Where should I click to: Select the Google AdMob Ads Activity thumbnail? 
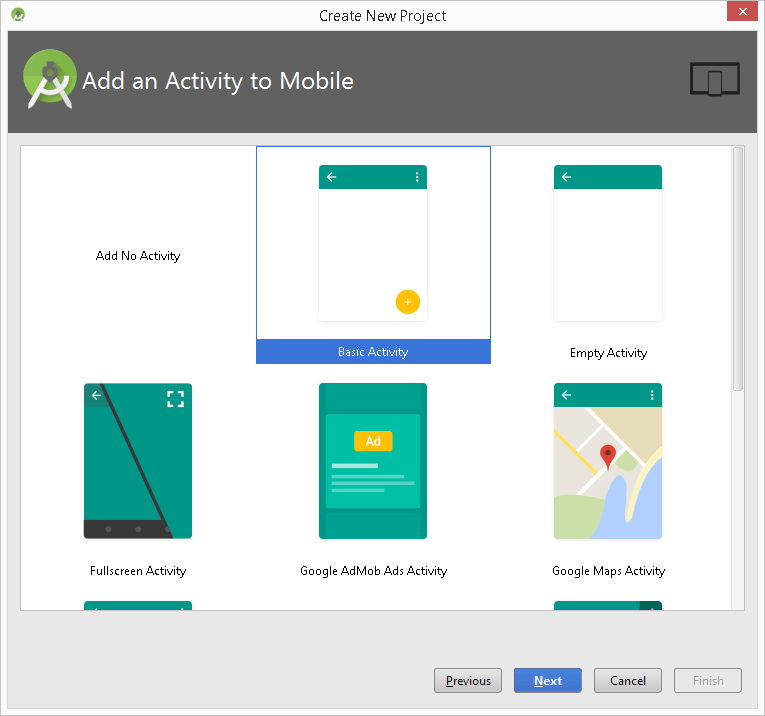(373, 461)
